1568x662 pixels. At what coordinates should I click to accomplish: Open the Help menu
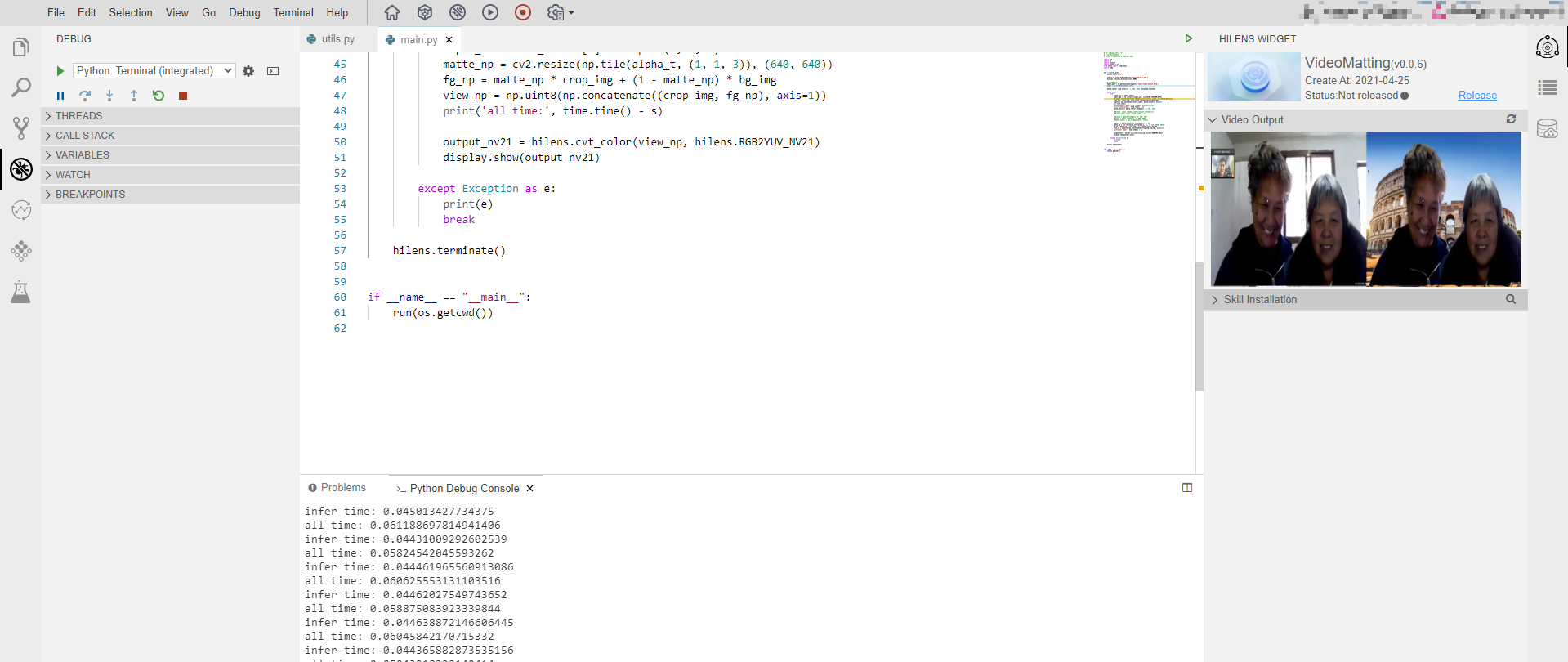tap(337, 12)
